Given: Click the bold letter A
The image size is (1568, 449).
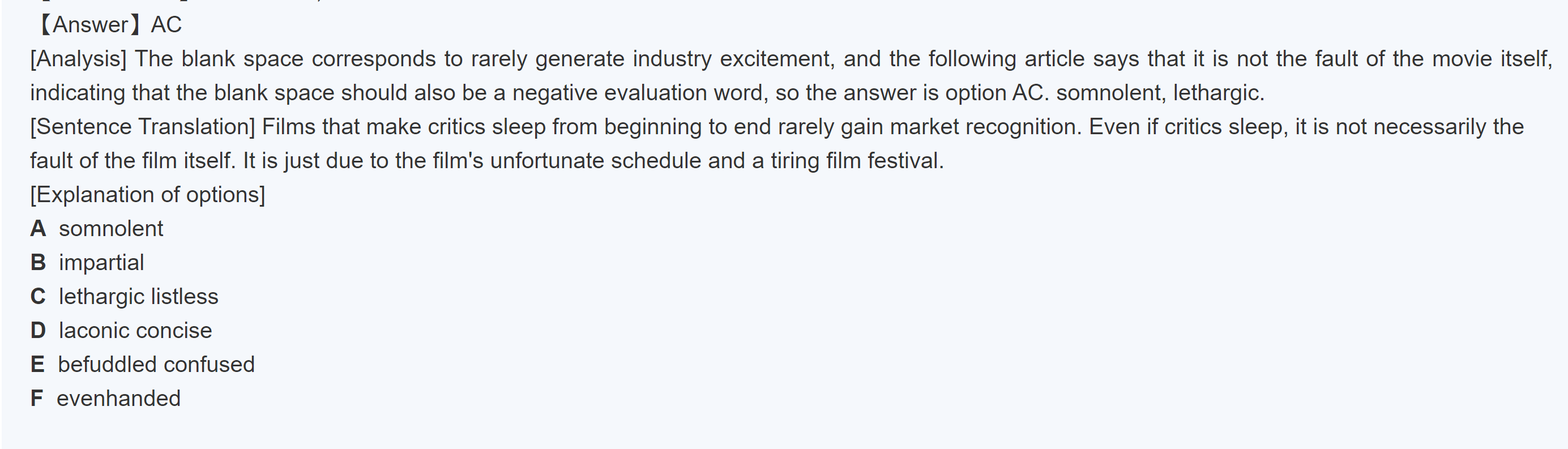Looking at the screenshot, I should (38, 229).
